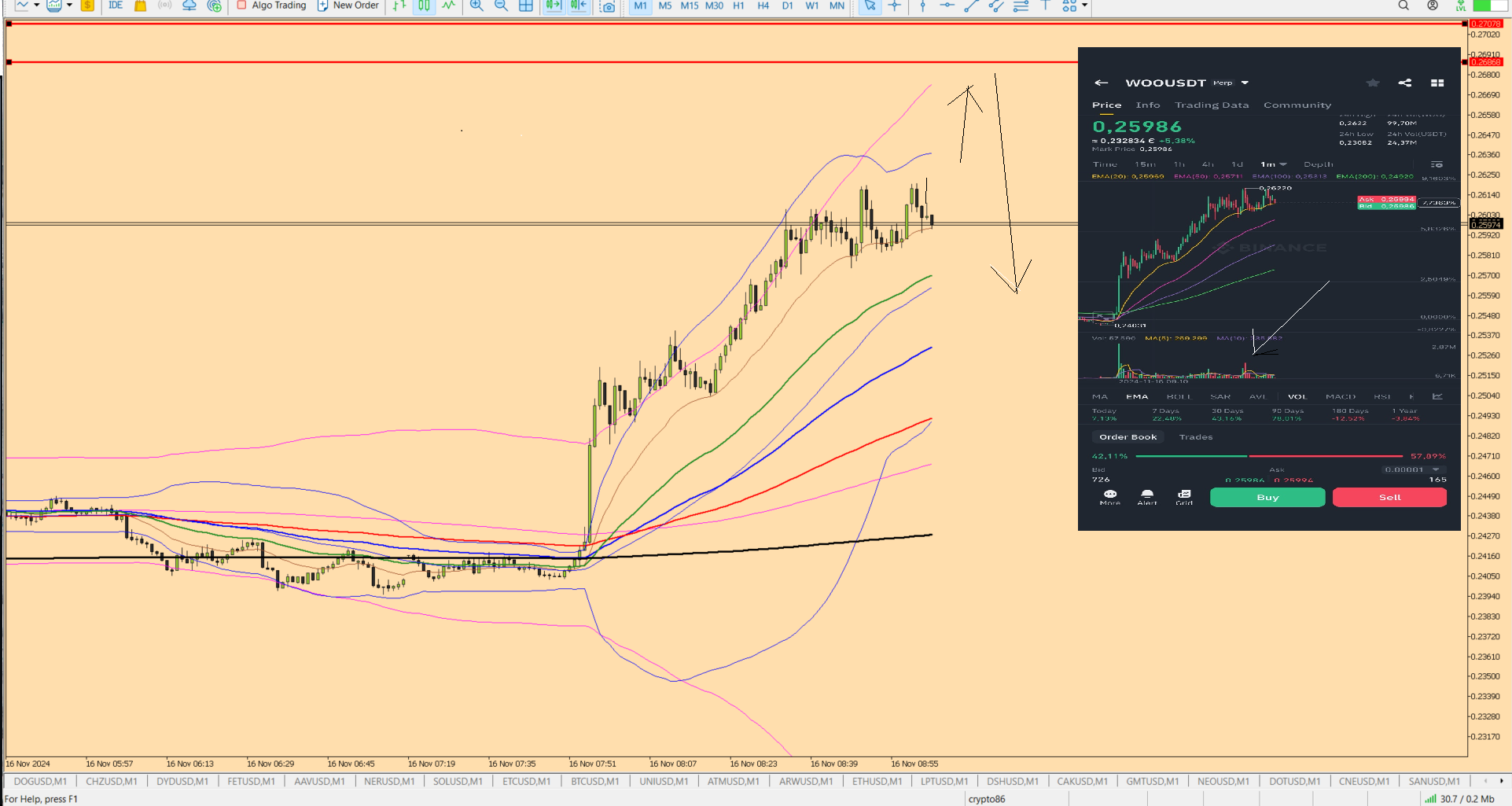Open the Depth view in panel
This screenshot has width=1512, height=806.
[1319, 164]
